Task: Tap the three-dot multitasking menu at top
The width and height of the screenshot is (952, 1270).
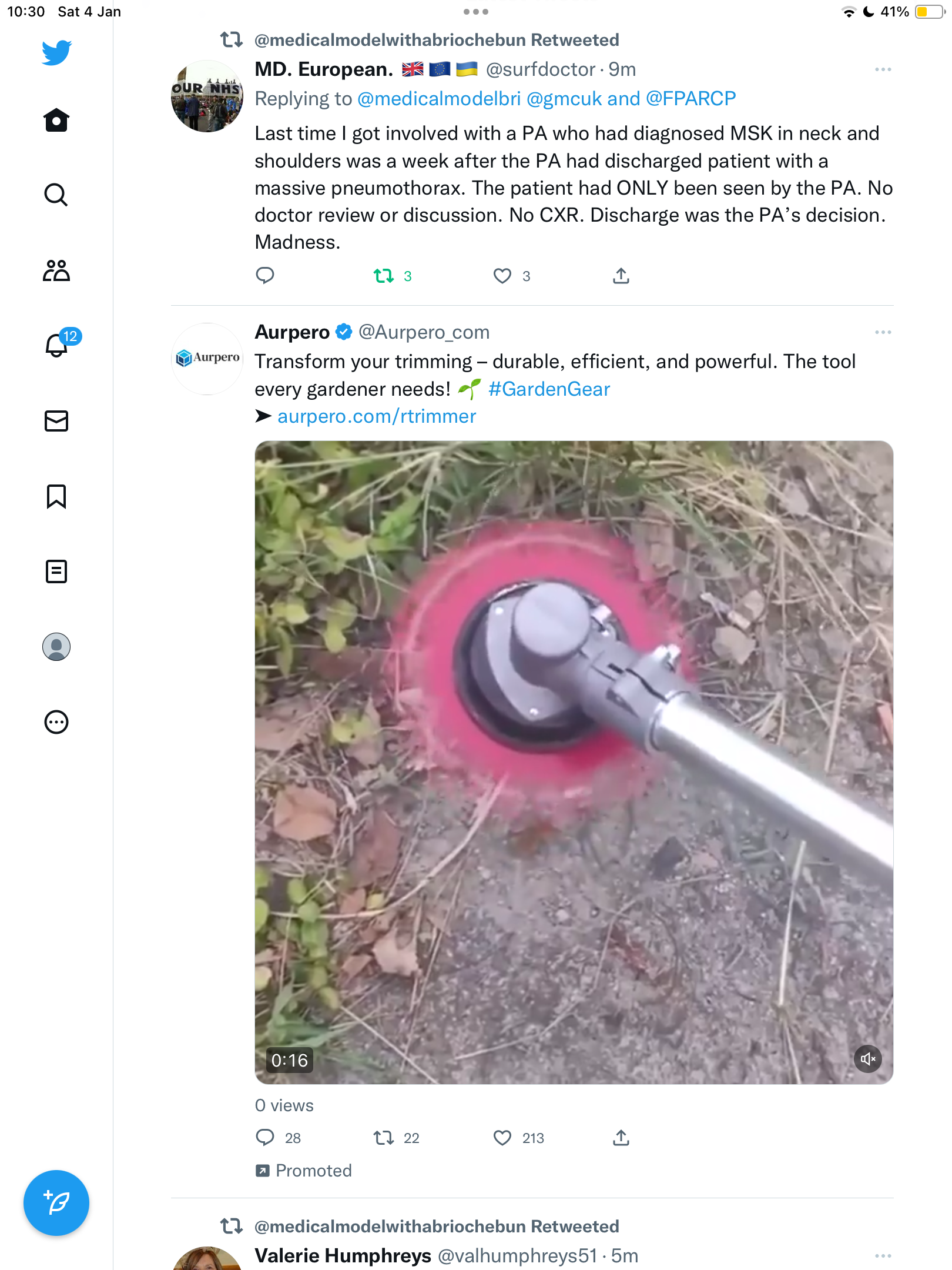Action: 476,12
